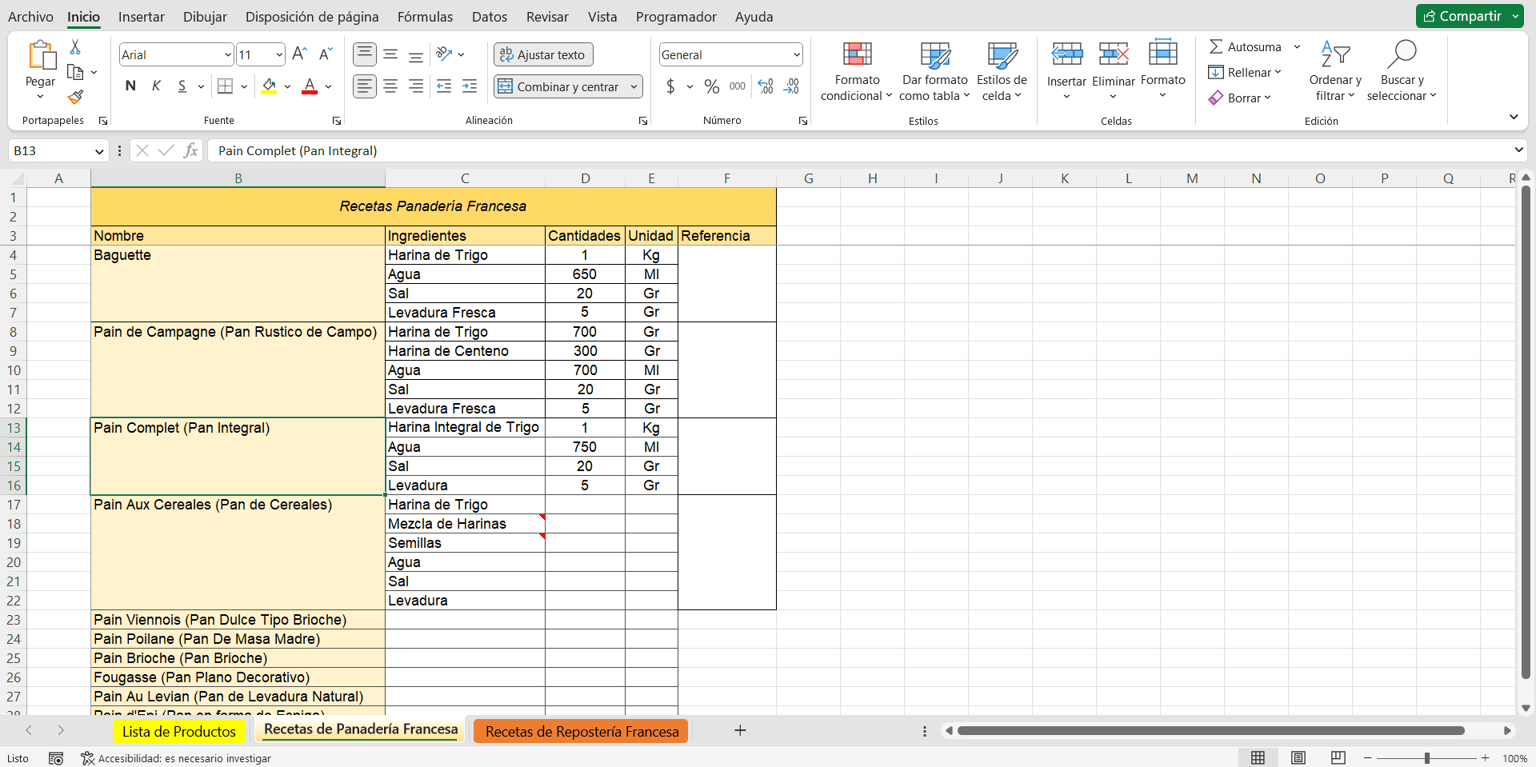Image resolution: width=1536 pixels, height=767 pixels.
Task: Switch to Page Break Preview icon
Action: [1338, 758]
